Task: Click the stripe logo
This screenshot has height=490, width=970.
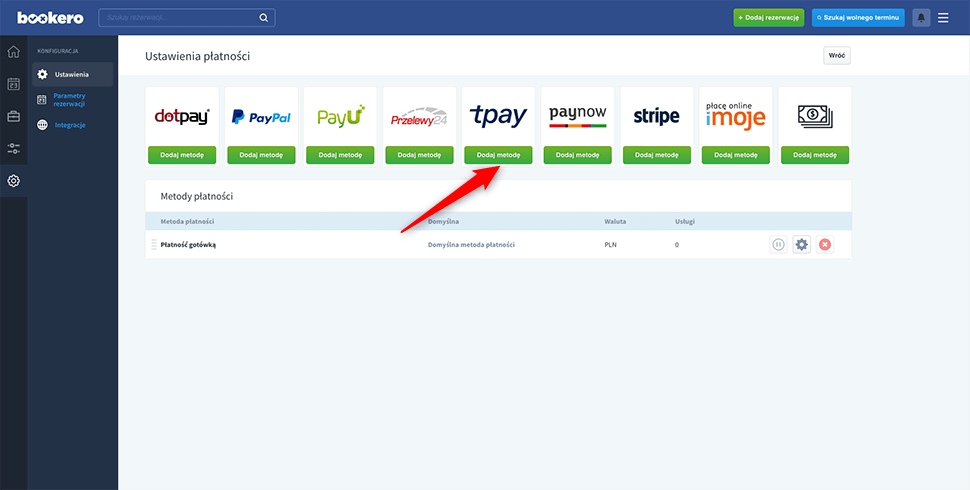Action: [656, 116]
